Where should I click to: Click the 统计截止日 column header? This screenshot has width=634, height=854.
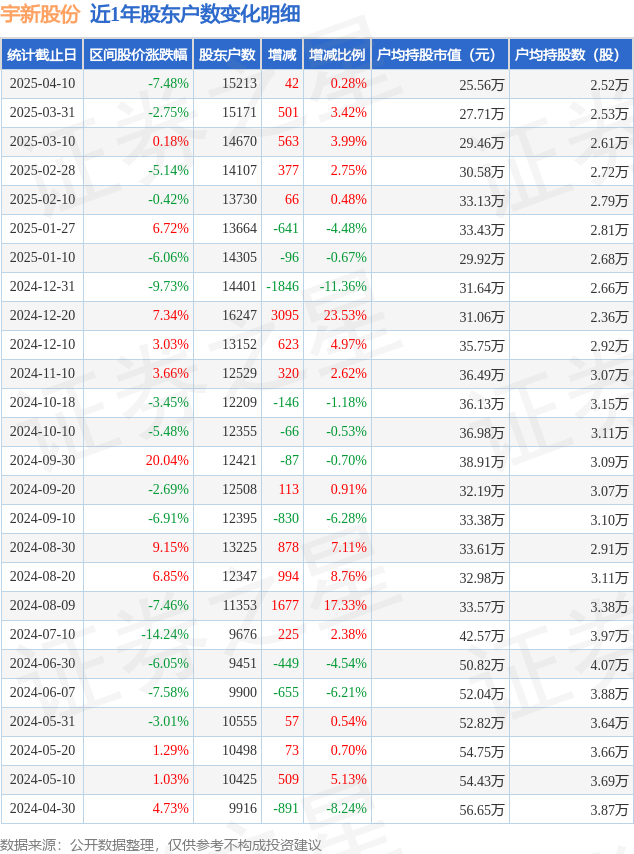(42, 54)
